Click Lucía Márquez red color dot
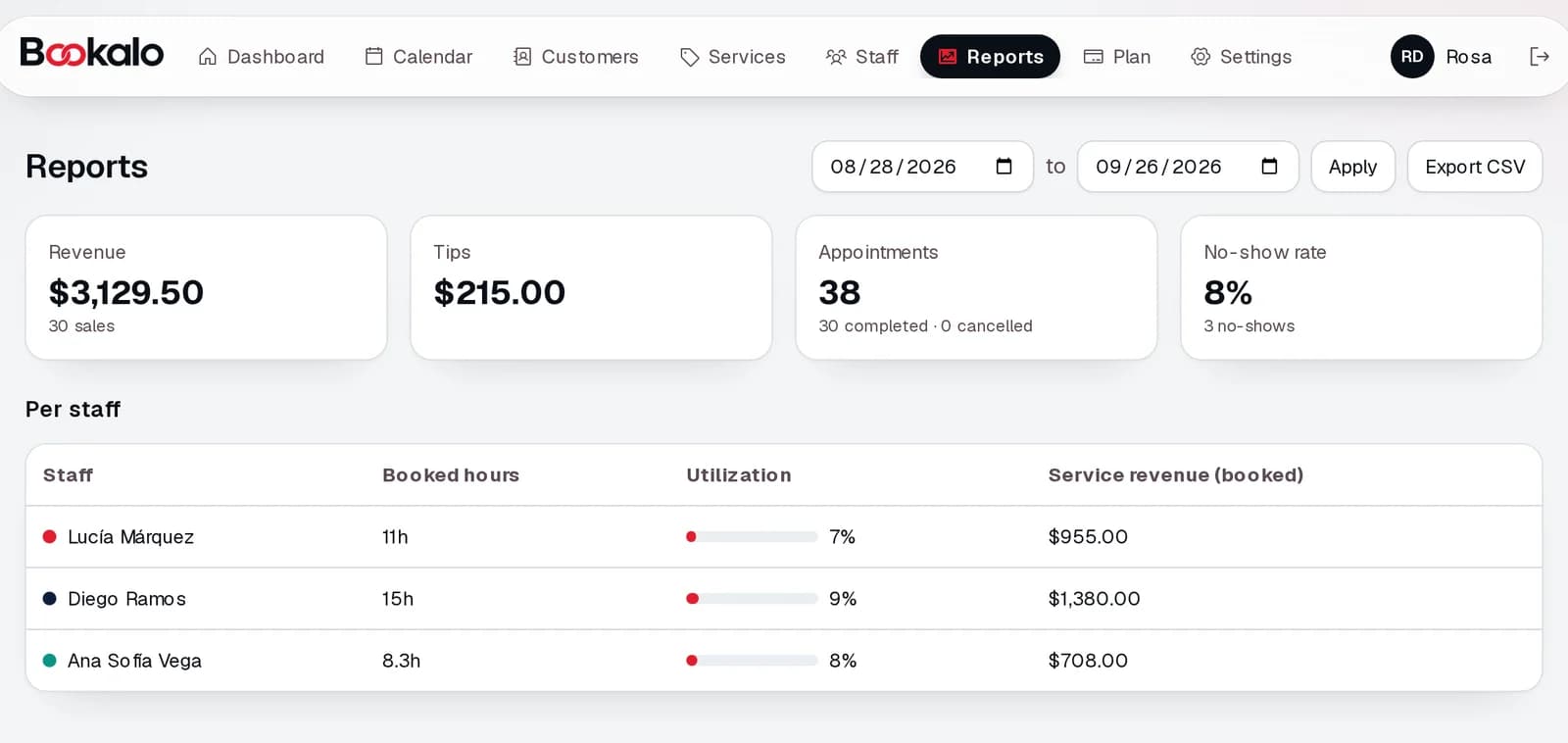This screenshot has width=1568, height=743. pos(49,536)
